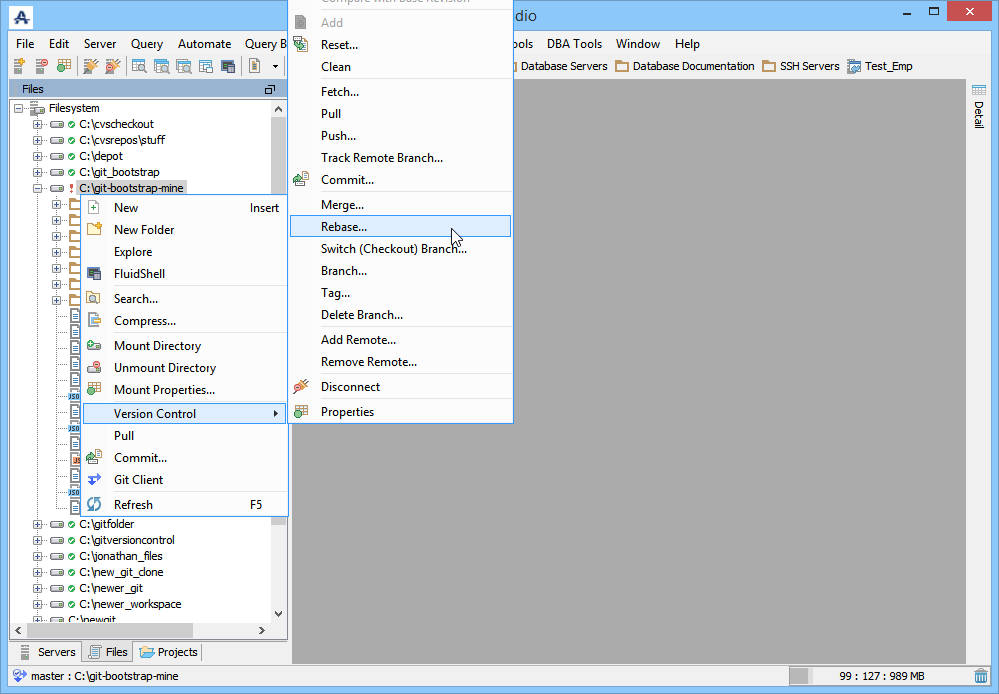Open the File menu
Viewport: 999px width, 694px height.
click(x=25, y=44)
